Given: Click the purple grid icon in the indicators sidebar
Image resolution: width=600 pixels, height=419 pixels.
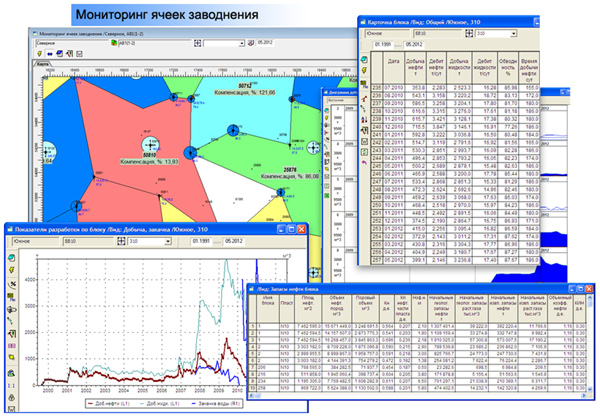Looking at the screenshot, I should (11, 346).
